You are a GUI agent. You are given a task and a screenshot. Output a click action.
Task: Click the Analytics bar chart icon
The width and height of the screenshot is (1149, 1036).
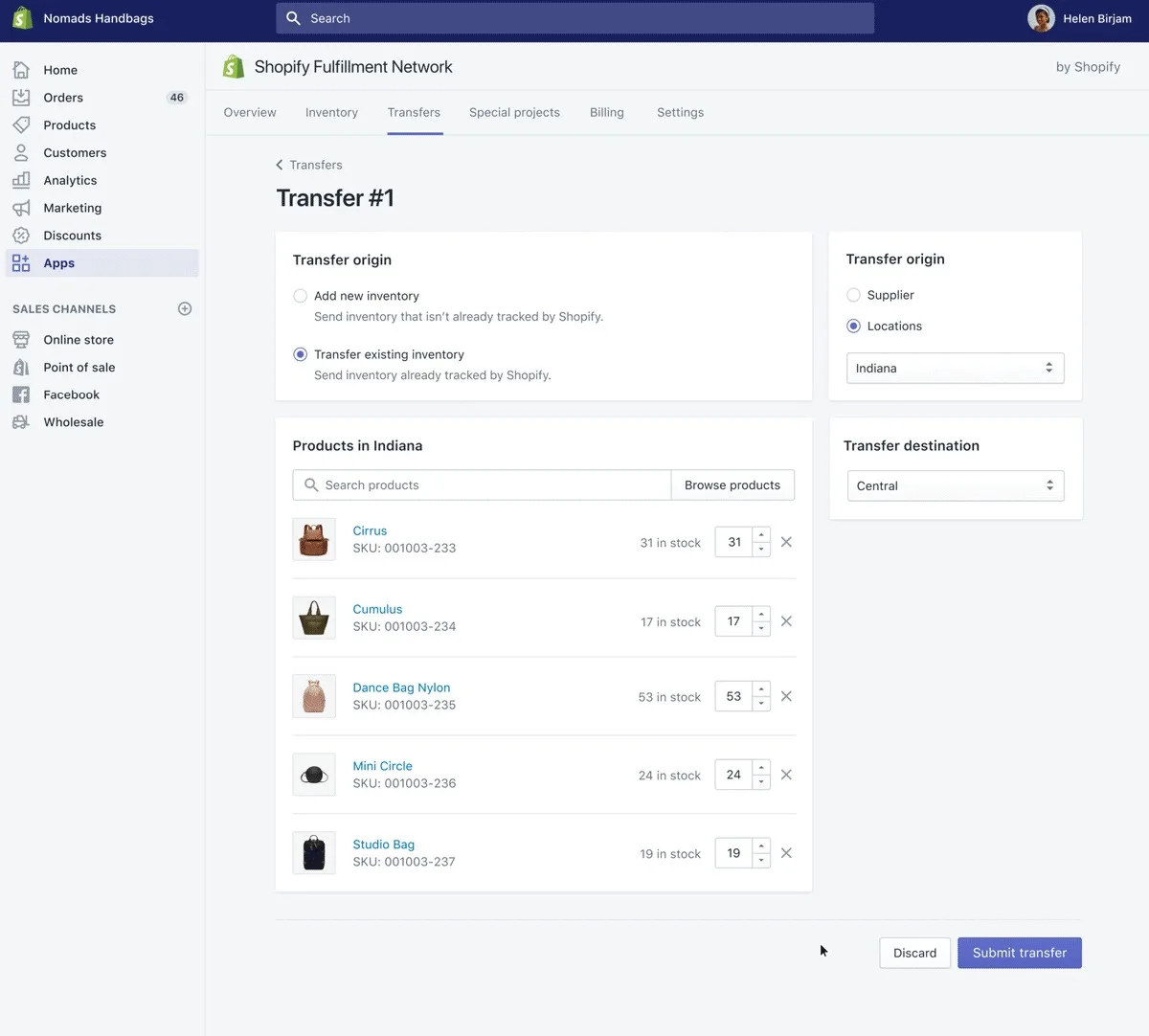pyautogui.click(x=21, y=180)
